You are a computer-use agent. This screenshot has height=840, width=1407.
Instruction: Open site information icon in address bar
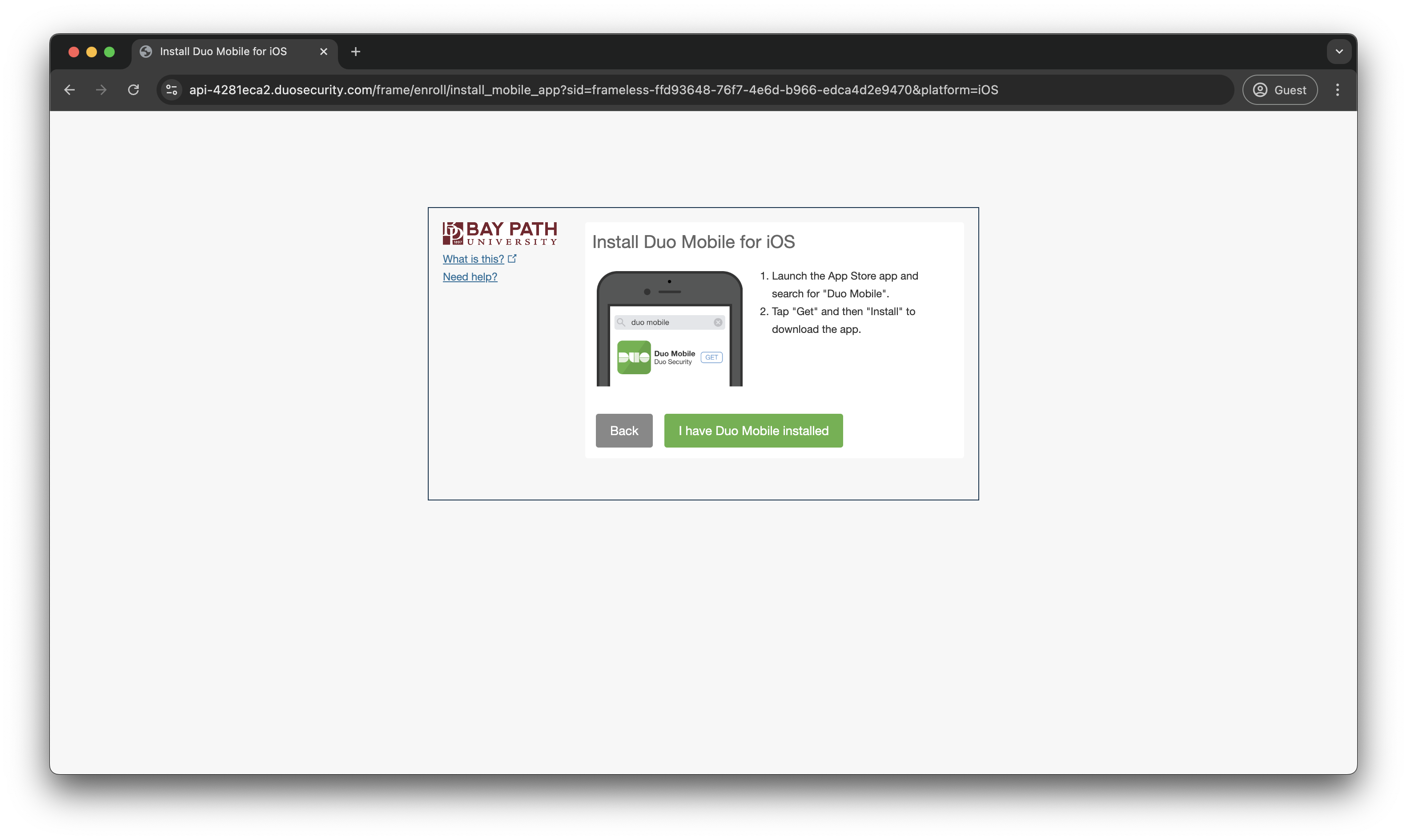click(x=172, y=90)
